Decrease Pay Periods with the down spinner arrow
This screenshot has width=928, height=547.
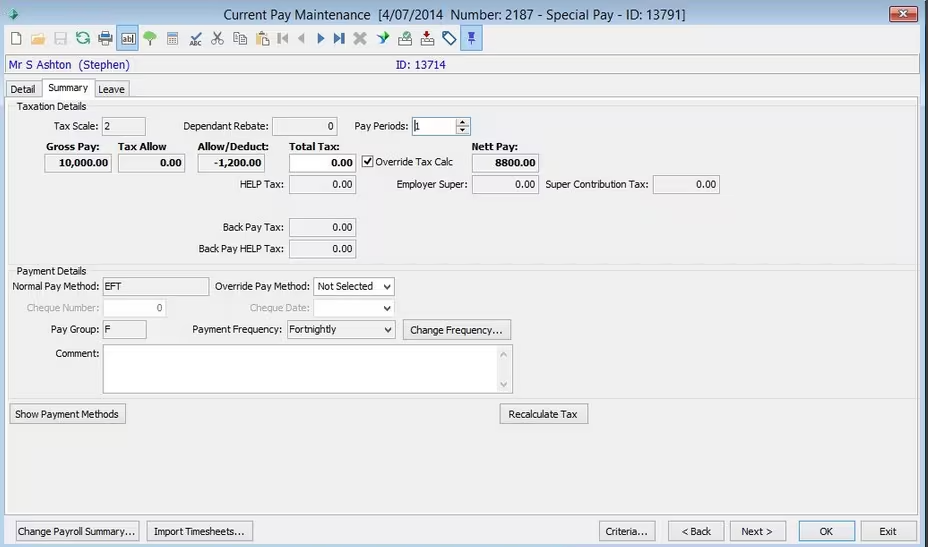[463, 130]
